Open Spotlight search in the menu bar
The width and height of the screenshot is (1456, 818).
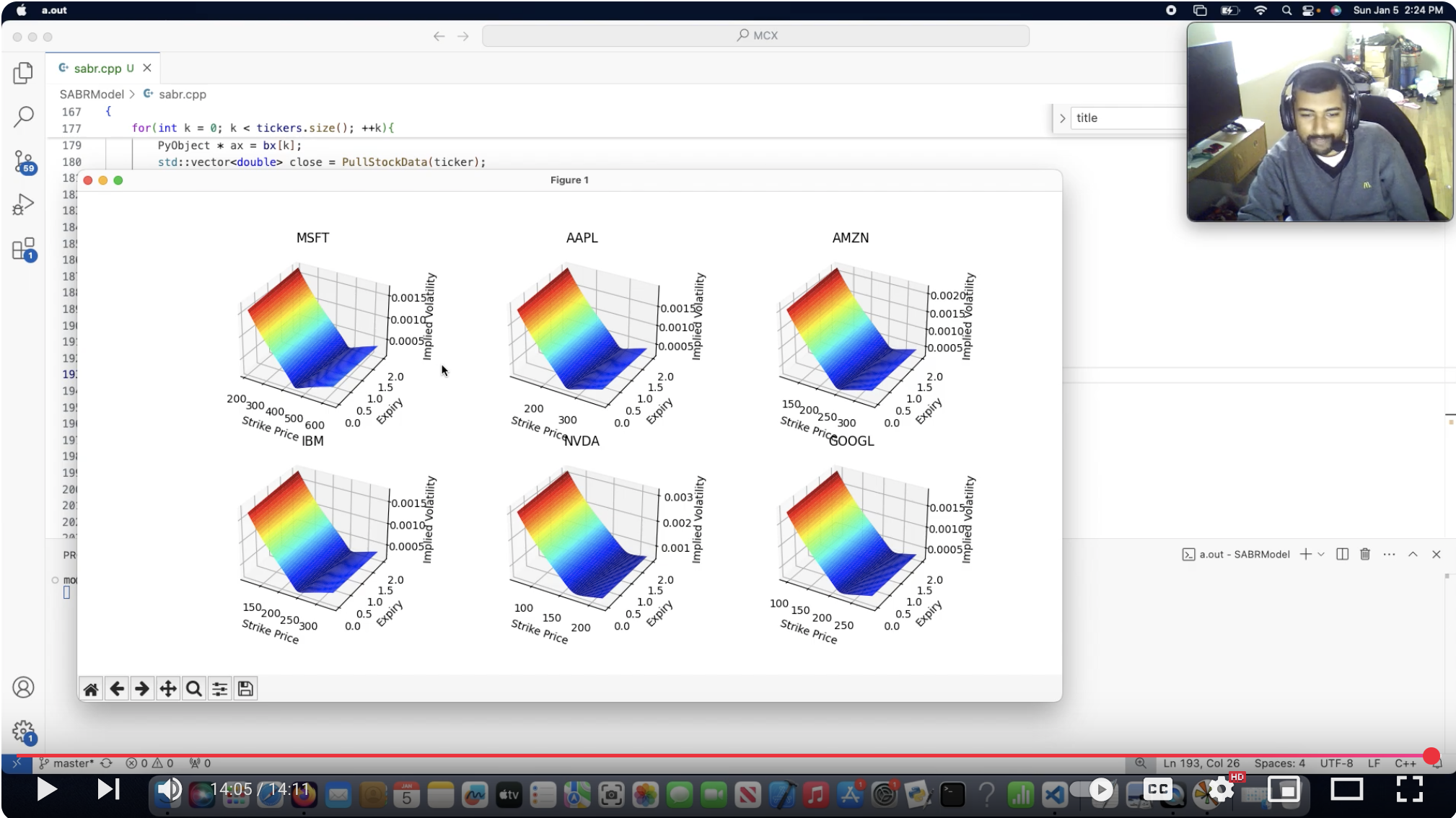[1286, 10]
